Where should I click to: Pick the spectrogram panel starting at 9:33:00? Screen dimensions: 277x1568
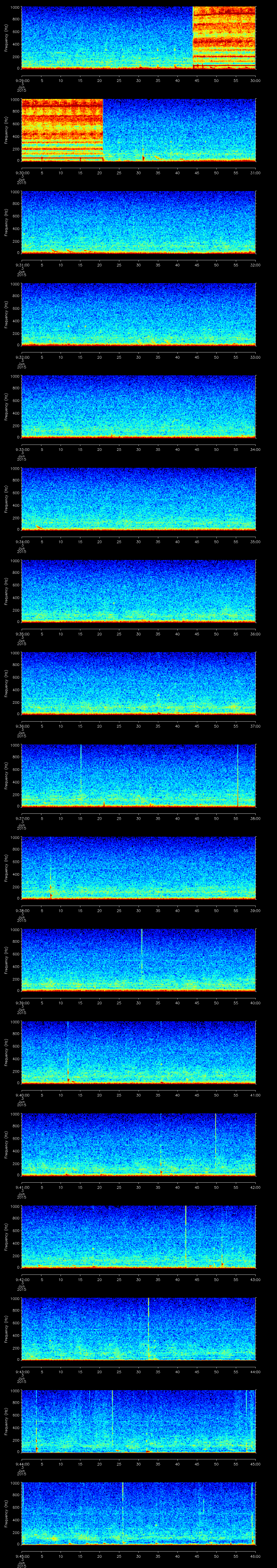pos(138,407)
